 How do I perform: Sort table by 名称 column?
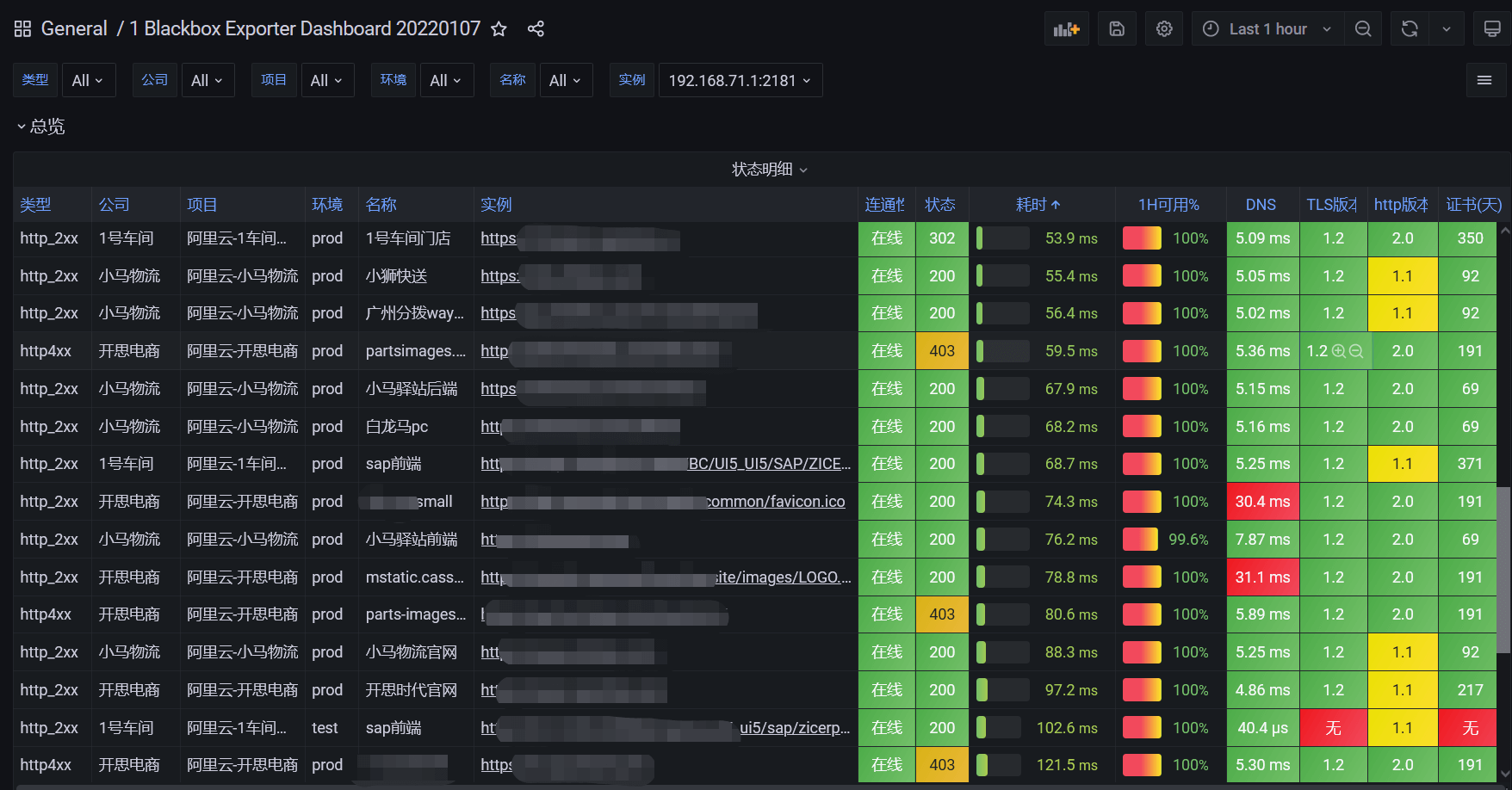pos(381,205)
